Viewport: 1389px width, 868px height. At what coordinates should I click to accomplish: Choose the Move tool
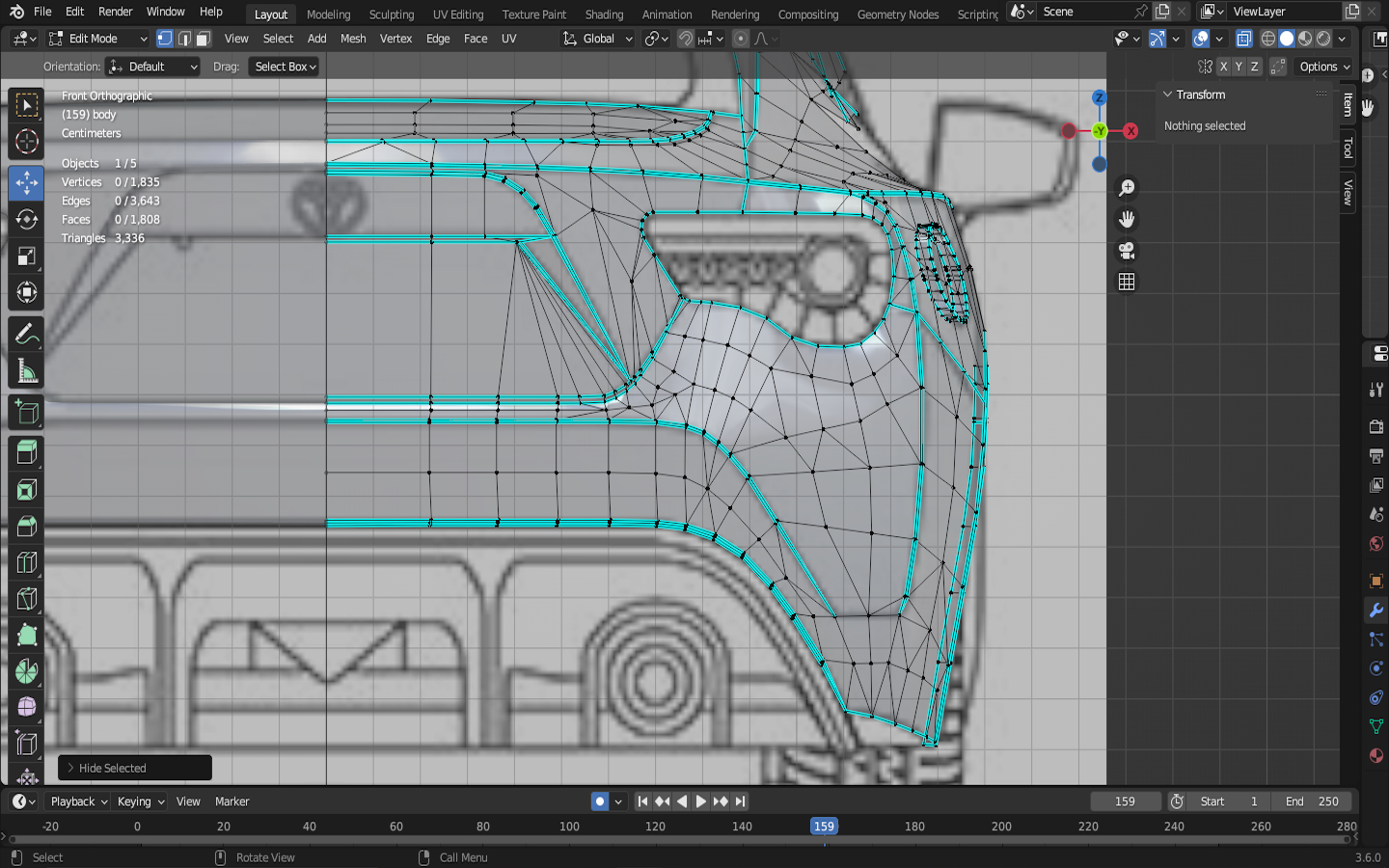(x=26, y=182)
